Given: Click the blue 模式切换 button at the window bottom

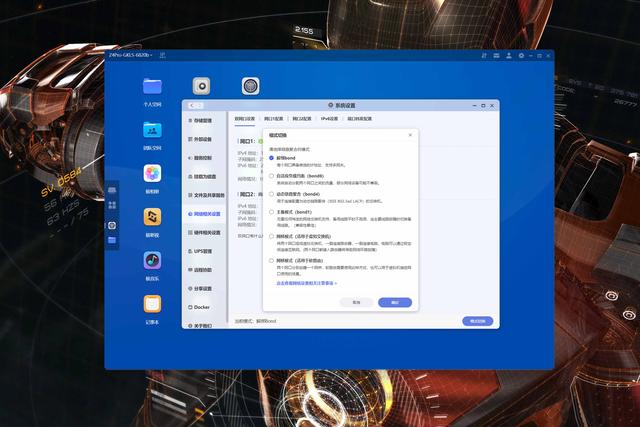Looking at the screenshot, I should click(x=478, y=321).
